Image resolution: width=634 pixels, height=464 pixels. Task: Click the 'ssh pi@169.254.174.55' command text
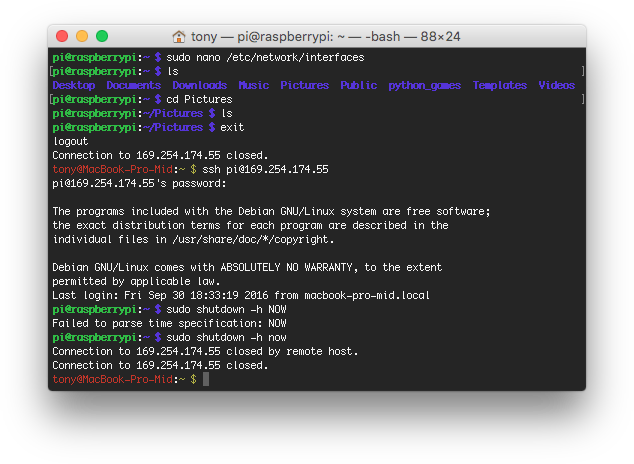(x=266, y=170)
